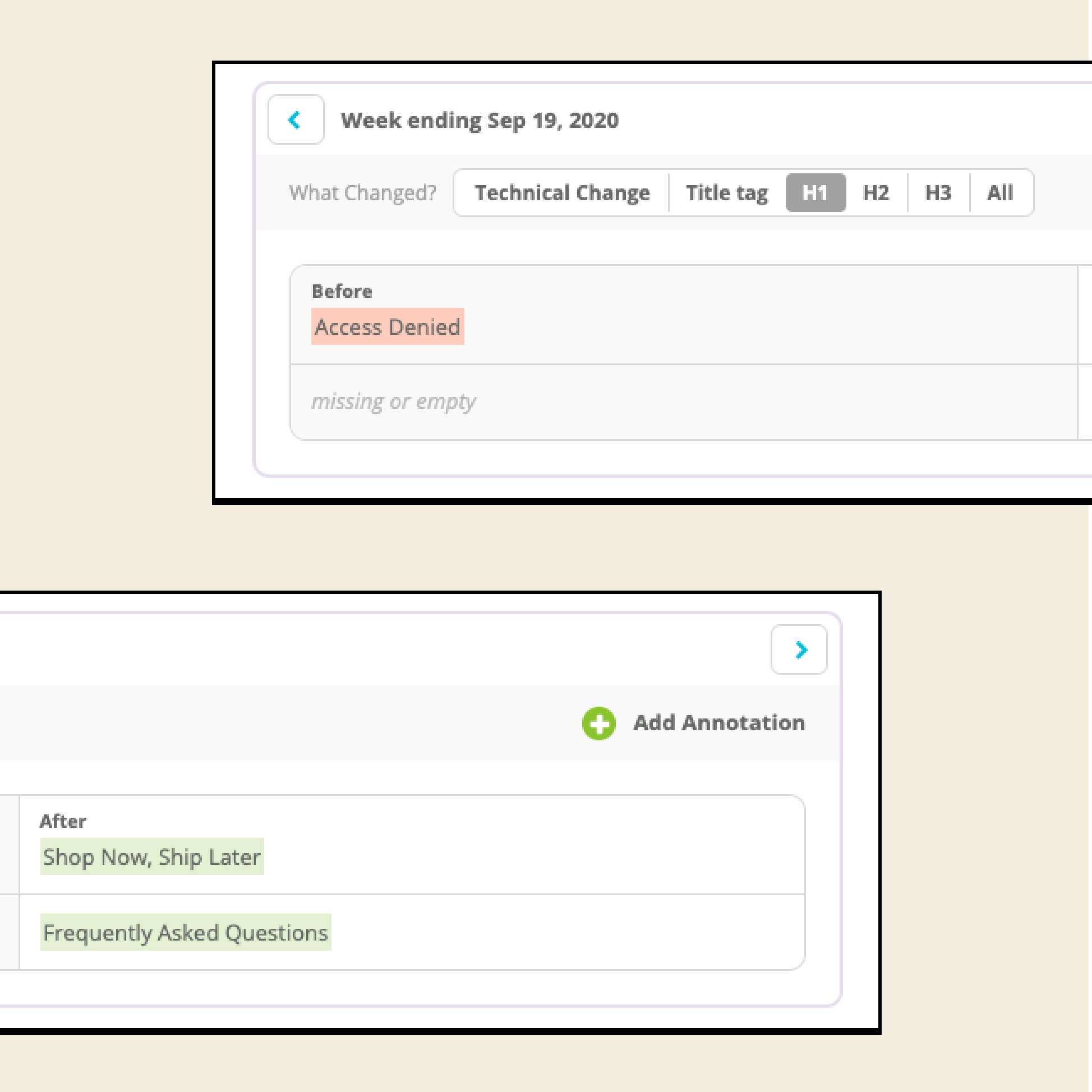This screenshot has height=1092, width=1092.
Task: Click the Add Annotation label
Action: (719, 723)
